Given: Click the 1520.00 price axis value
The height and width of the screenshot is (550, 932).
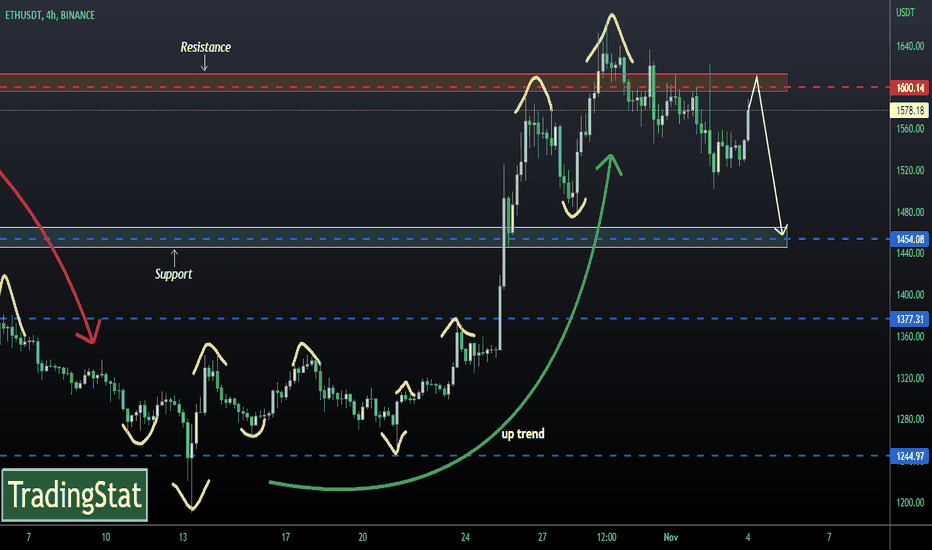Looking at the screenshot, I should [910, 170].
